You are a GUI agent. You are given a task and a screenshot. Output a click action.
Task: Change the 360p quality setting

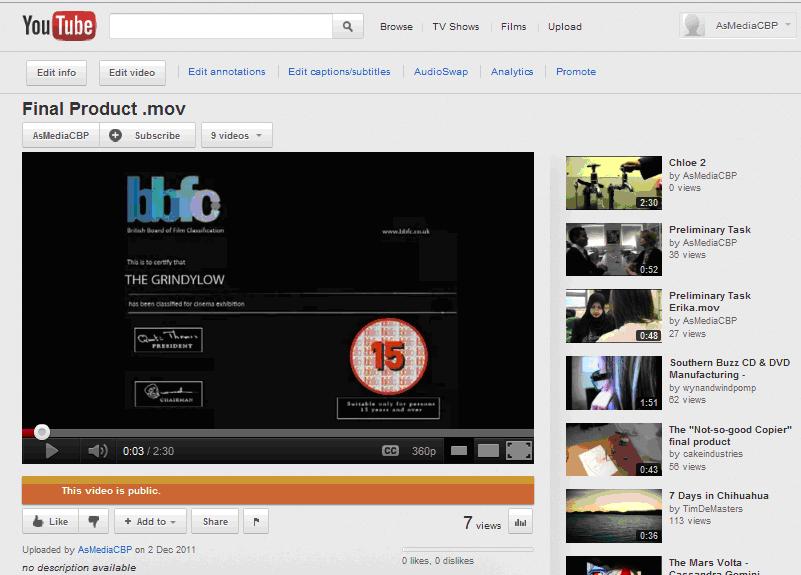coord(423,451)
